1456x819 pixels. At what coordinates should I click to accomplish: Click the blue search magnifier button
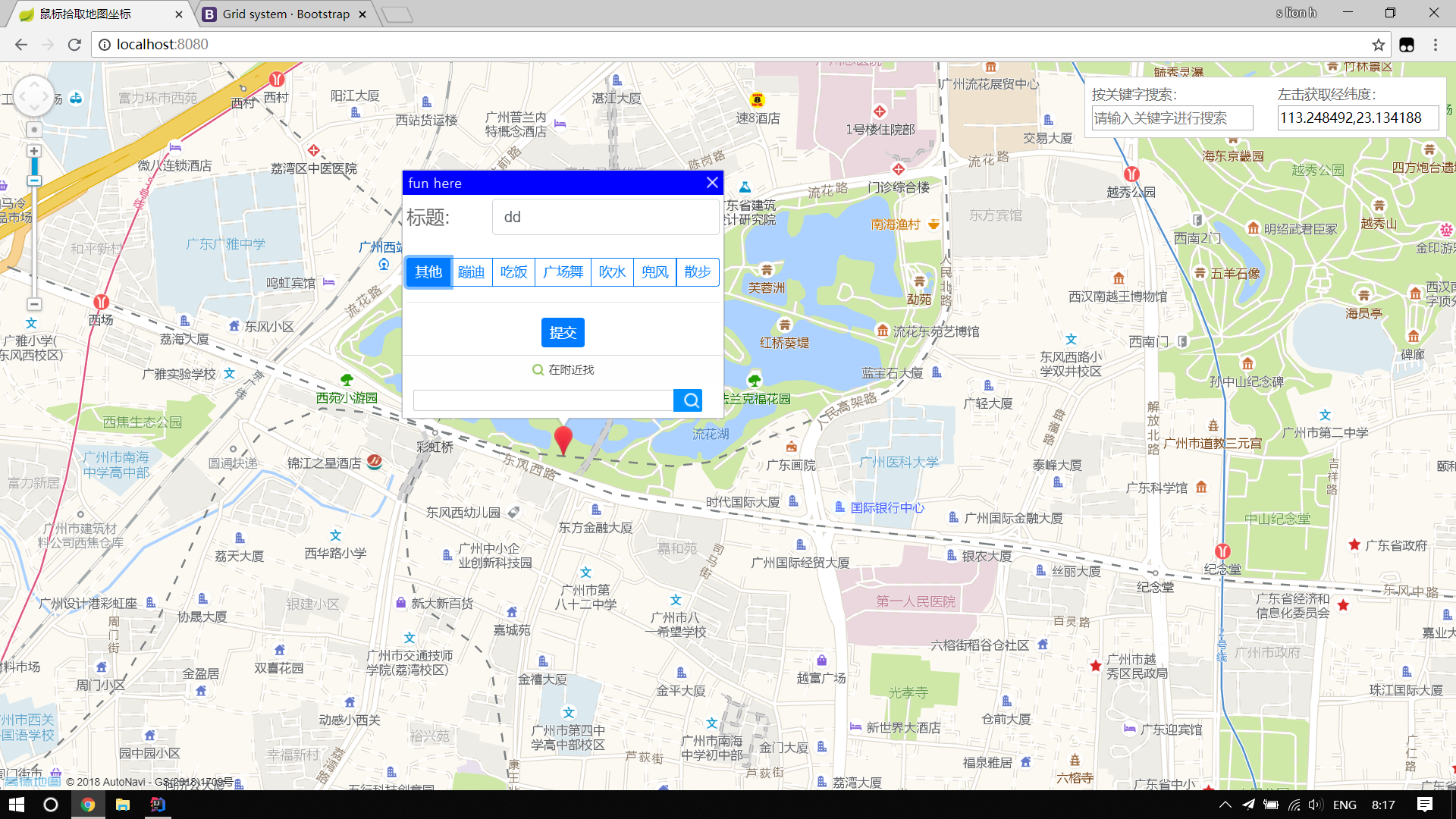click(689, 400)
